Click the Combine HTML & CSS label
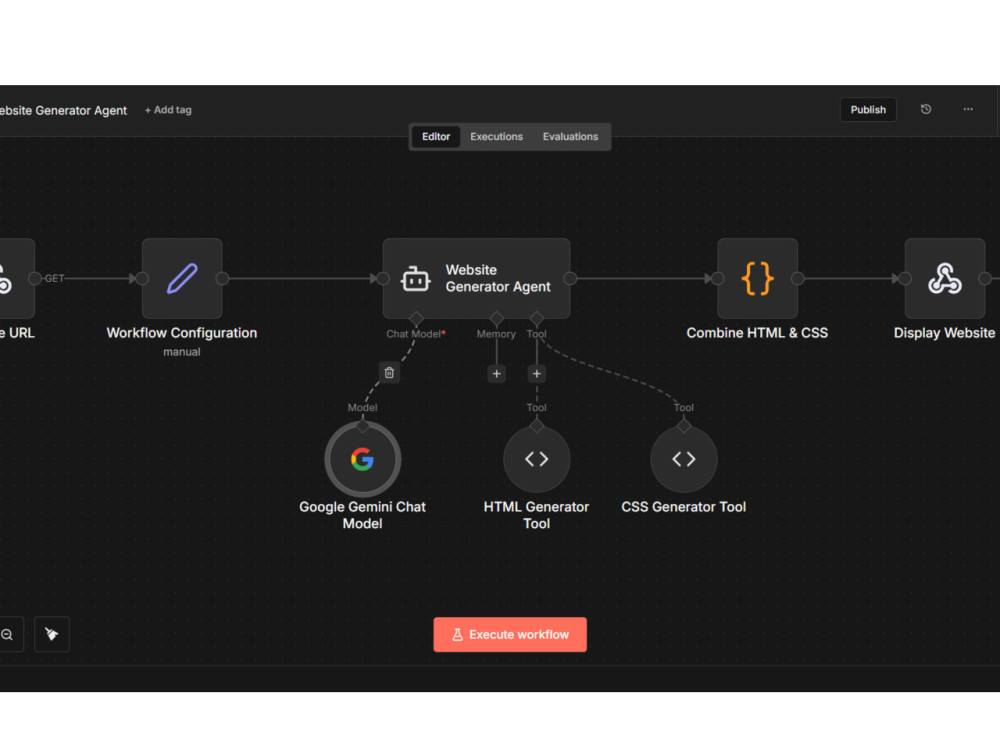Viewport: 1000px width, 750px height. click(757, 333)
